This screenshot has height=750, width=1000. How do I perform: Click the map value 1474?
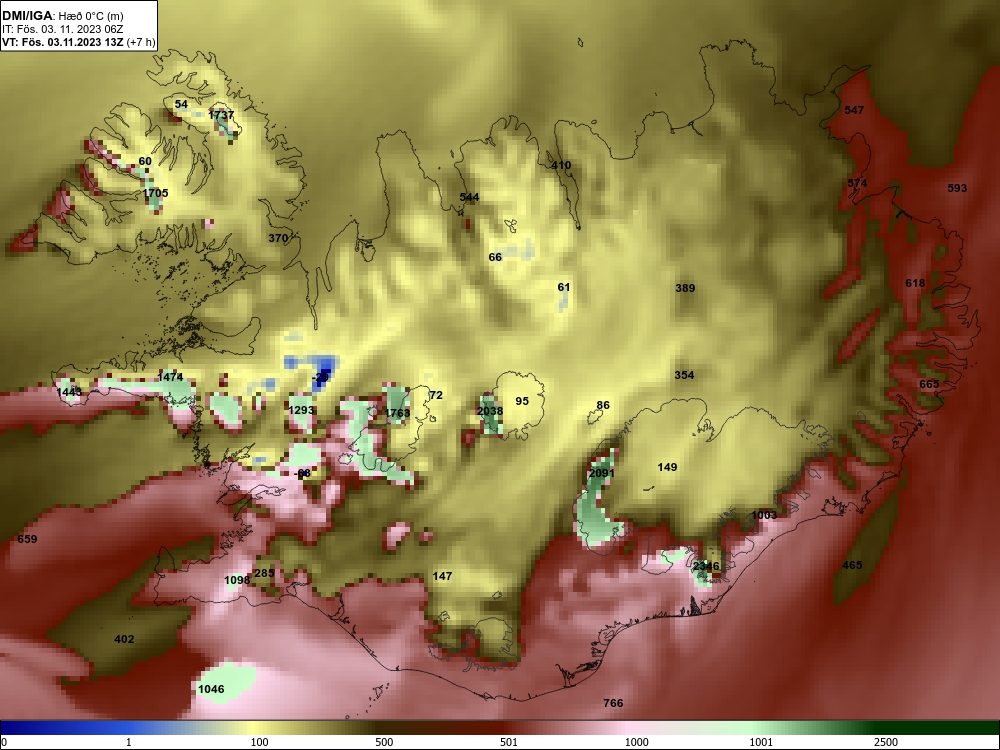170,378
